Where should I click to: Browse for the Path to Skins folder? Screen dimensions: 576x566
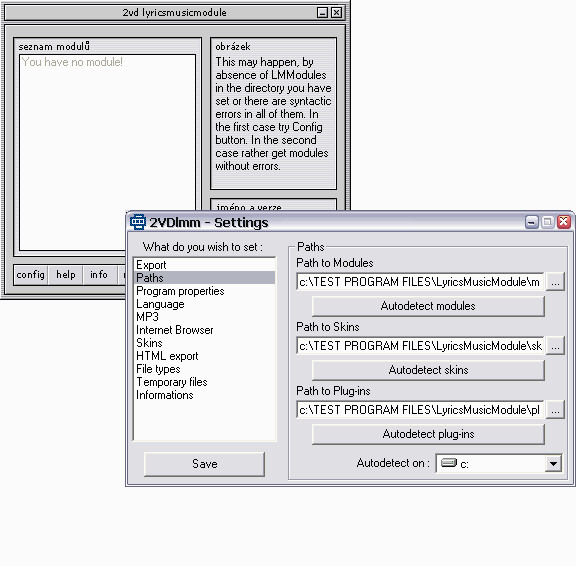[x=555, y=346]
